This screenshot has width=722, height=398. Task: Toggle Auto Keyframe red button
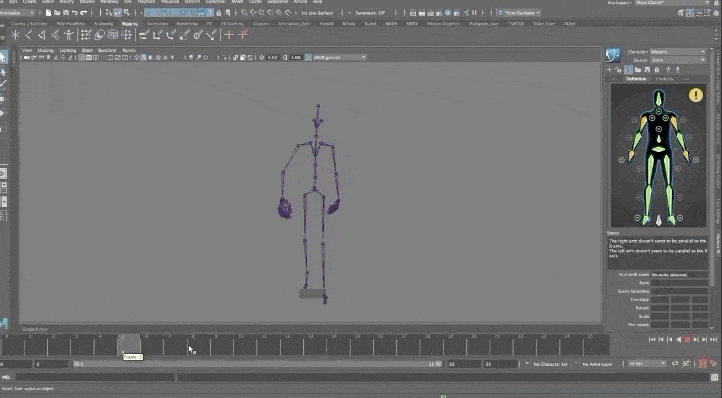pos(702,364)
